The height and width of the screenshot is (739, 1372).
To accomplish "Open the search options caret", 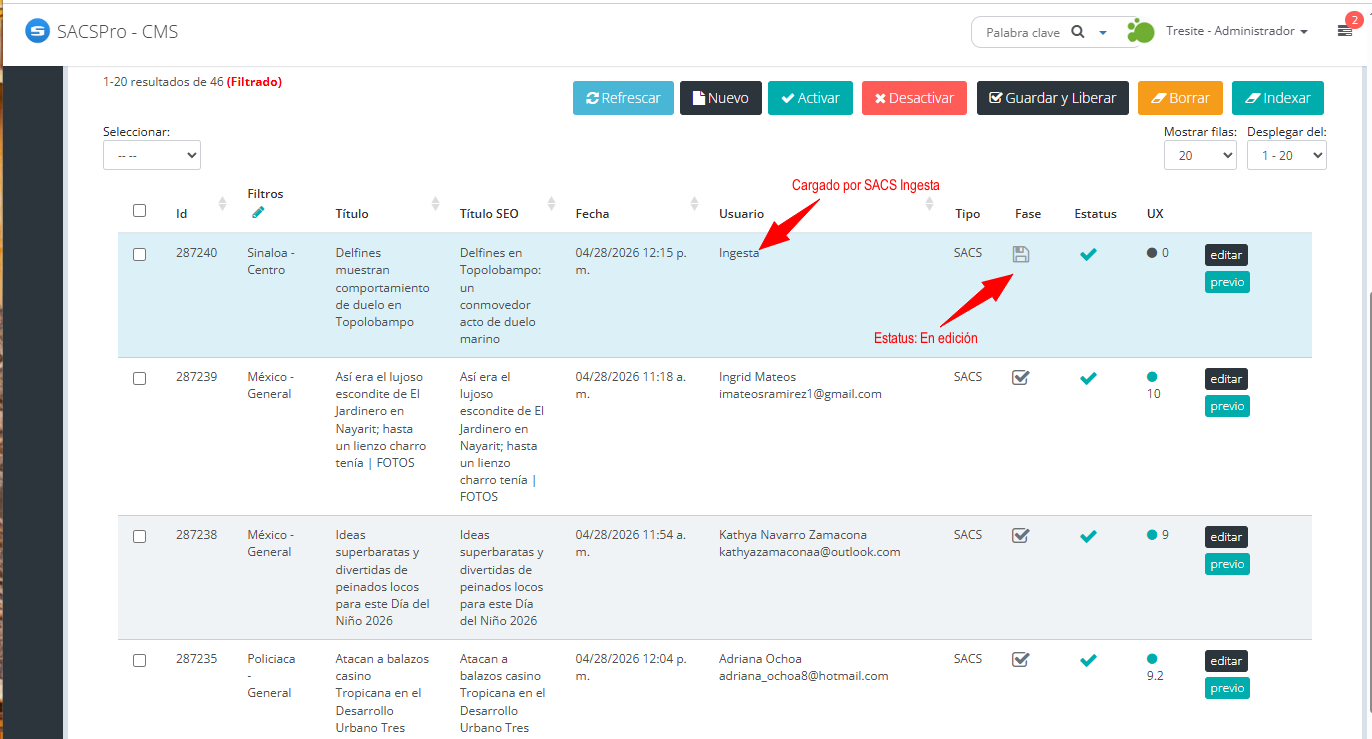I will [x=1103, y=33].
